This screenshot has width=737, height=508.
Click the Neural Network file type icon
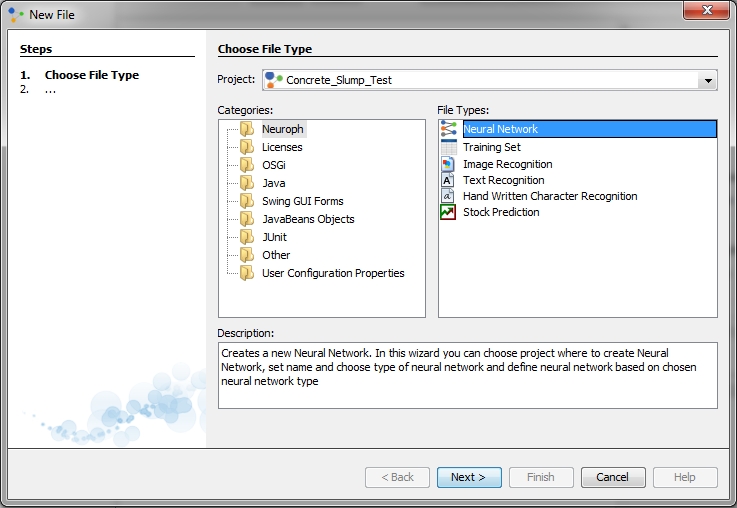(448, 129)
